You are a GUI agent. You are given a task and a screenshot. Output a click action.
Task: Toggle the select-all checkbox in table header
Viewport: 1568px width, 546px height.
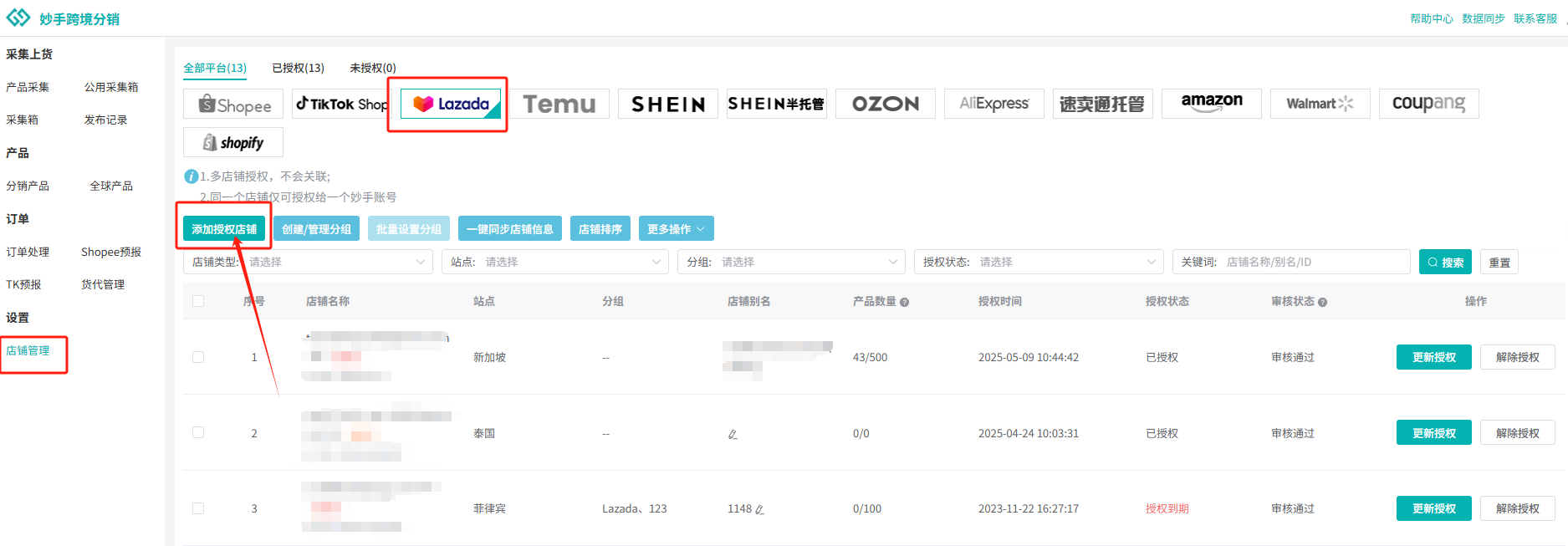(198, 301)
